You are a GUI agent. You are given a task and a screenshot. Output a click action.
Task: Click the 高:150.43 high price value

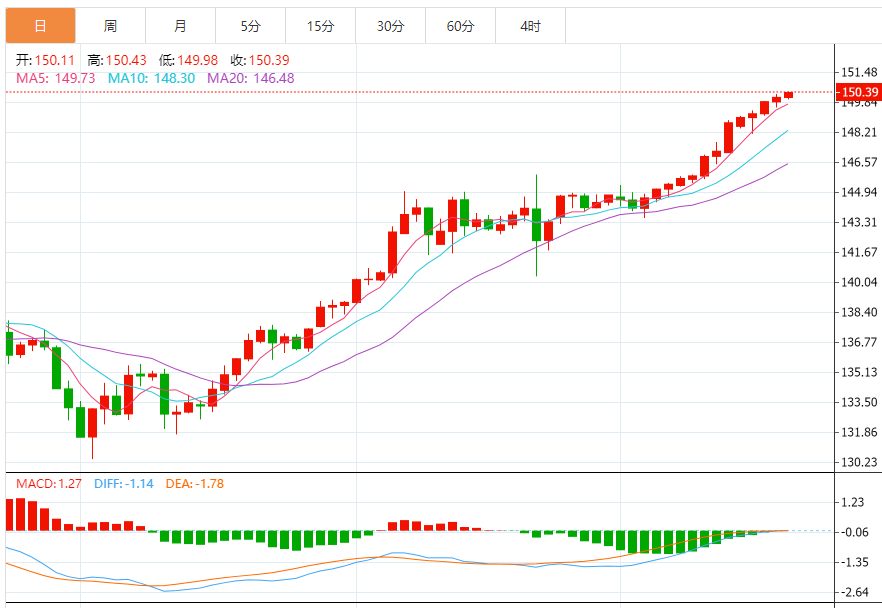[x=116, y=60]
